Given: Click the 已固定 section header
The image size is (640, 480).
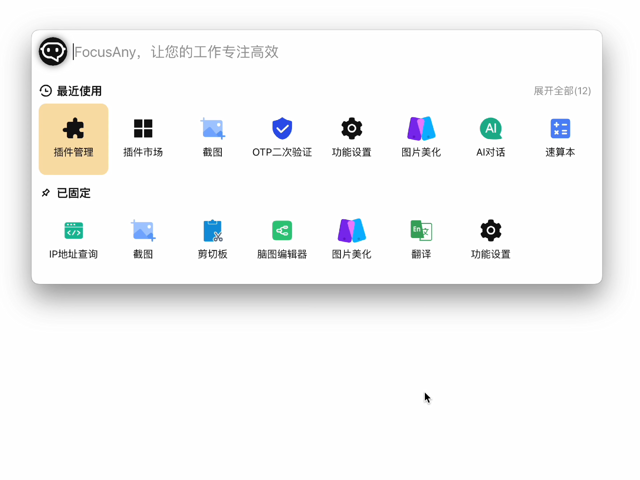Looking at the screenshot, I should click(x=66, y=193).
